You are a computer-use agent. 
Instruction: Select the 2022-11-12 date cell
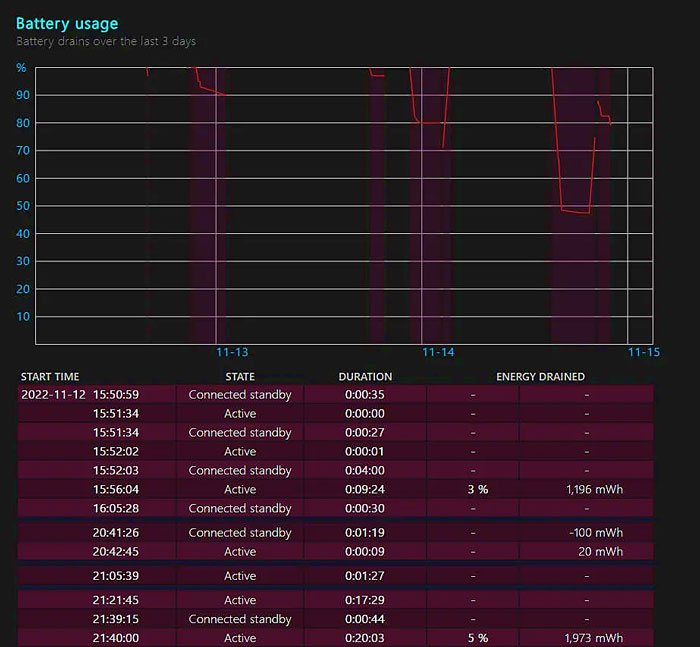coord(53,395)
